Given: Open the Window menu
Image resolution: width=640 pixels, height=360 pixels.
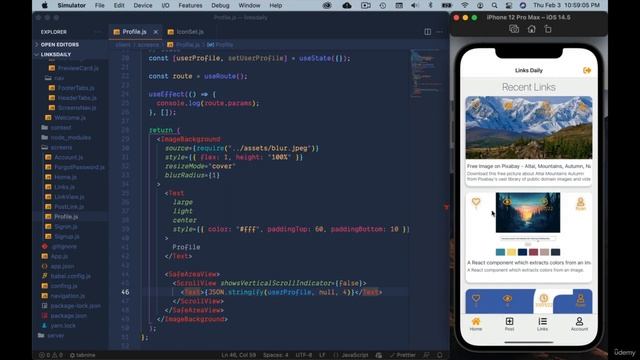Looking at the screenshot, I should (x=249, y=5).
